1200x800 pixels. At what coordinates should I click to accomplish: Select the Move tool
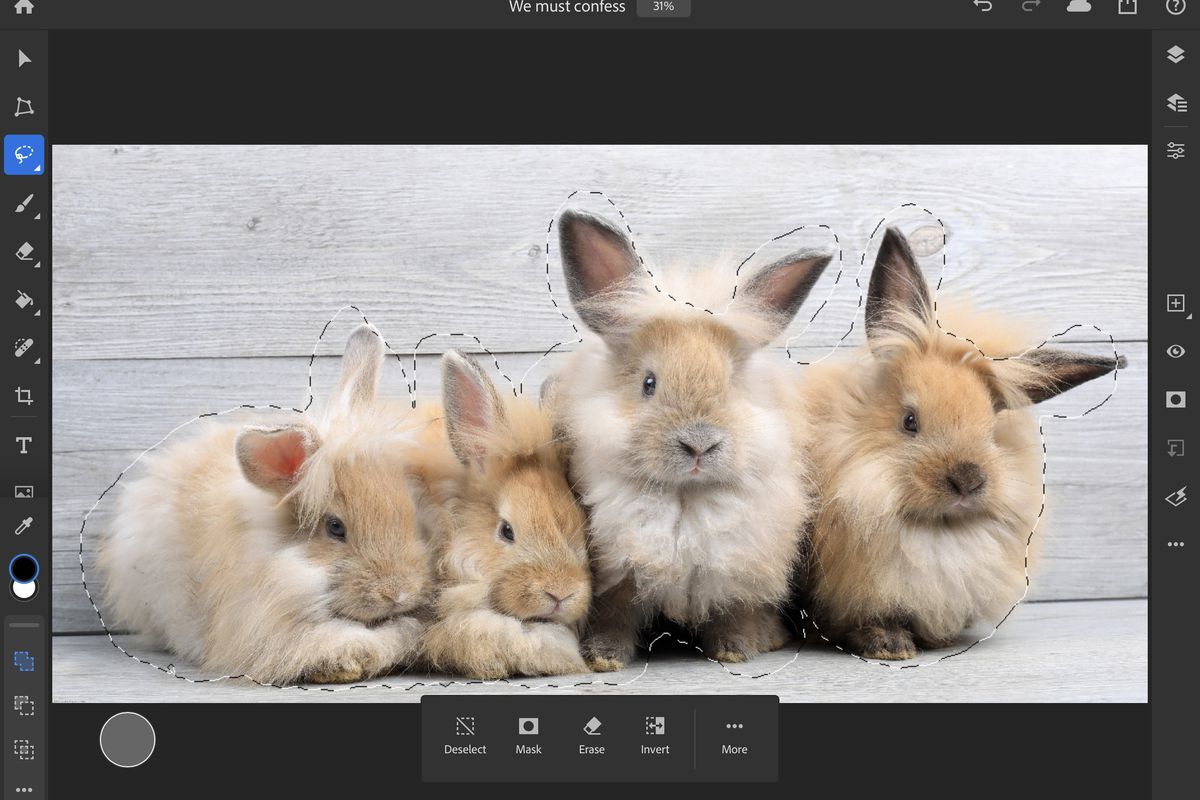pos(24,57)
